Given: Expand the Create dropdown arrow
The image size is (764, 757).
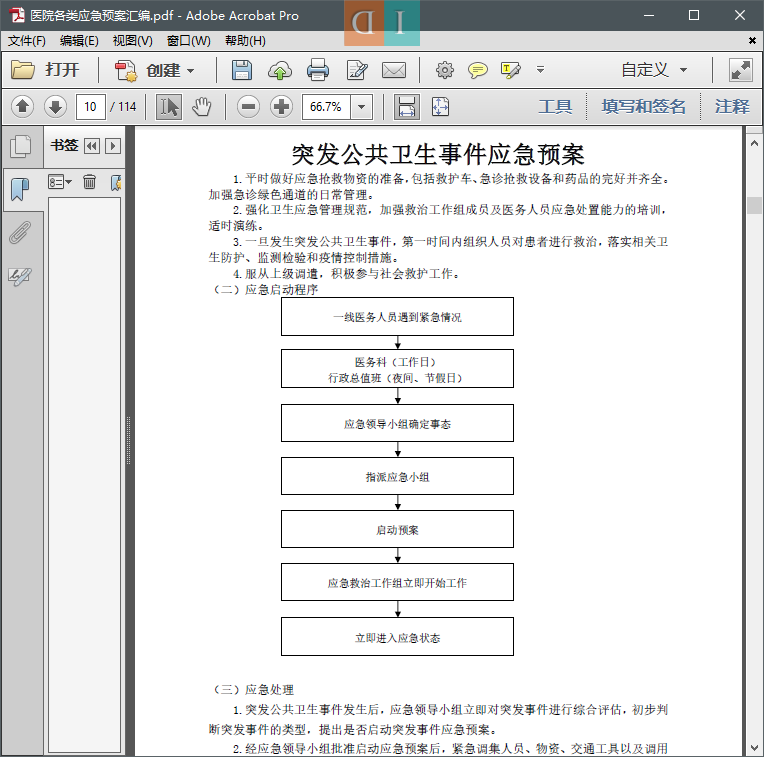Looking at the screenshot, I should [x=191, y=71].
